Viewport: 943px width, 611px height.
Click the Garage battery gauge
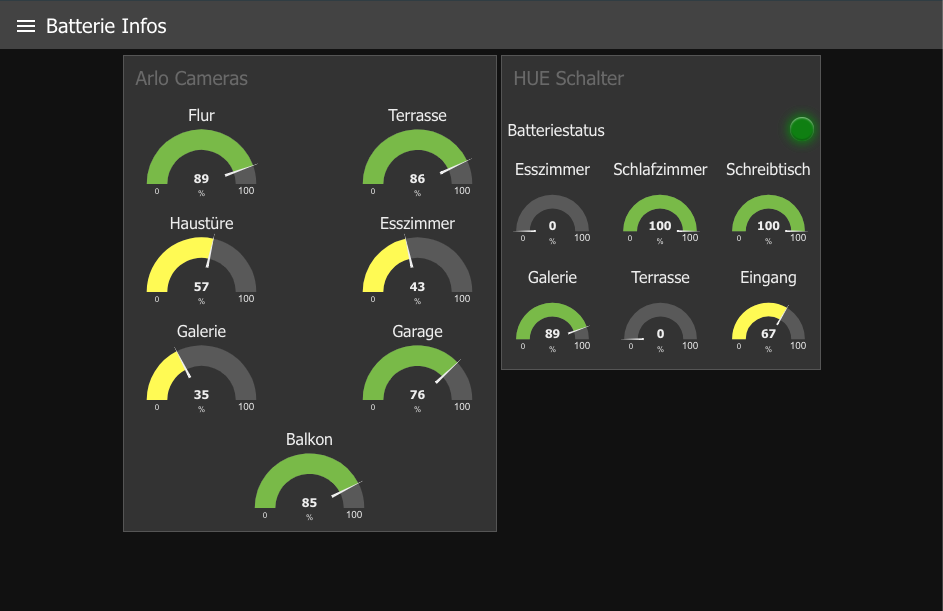[x=417, y=378]
